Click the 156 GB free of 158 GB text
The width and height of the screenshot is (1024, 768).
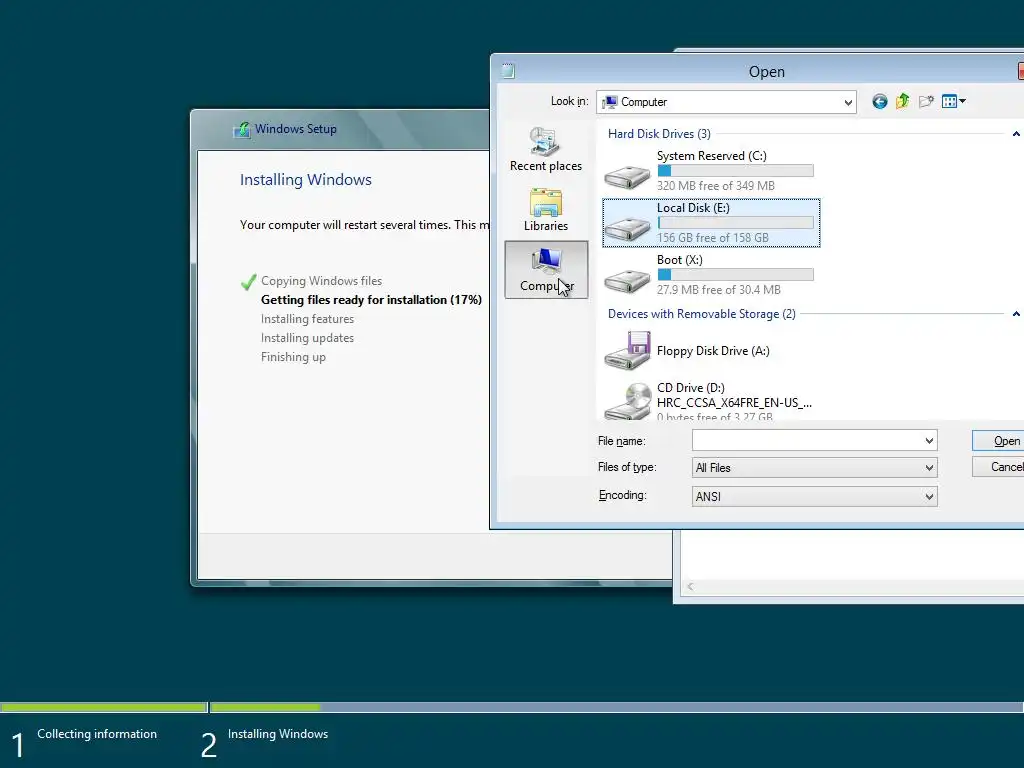[x=712, y=238]
